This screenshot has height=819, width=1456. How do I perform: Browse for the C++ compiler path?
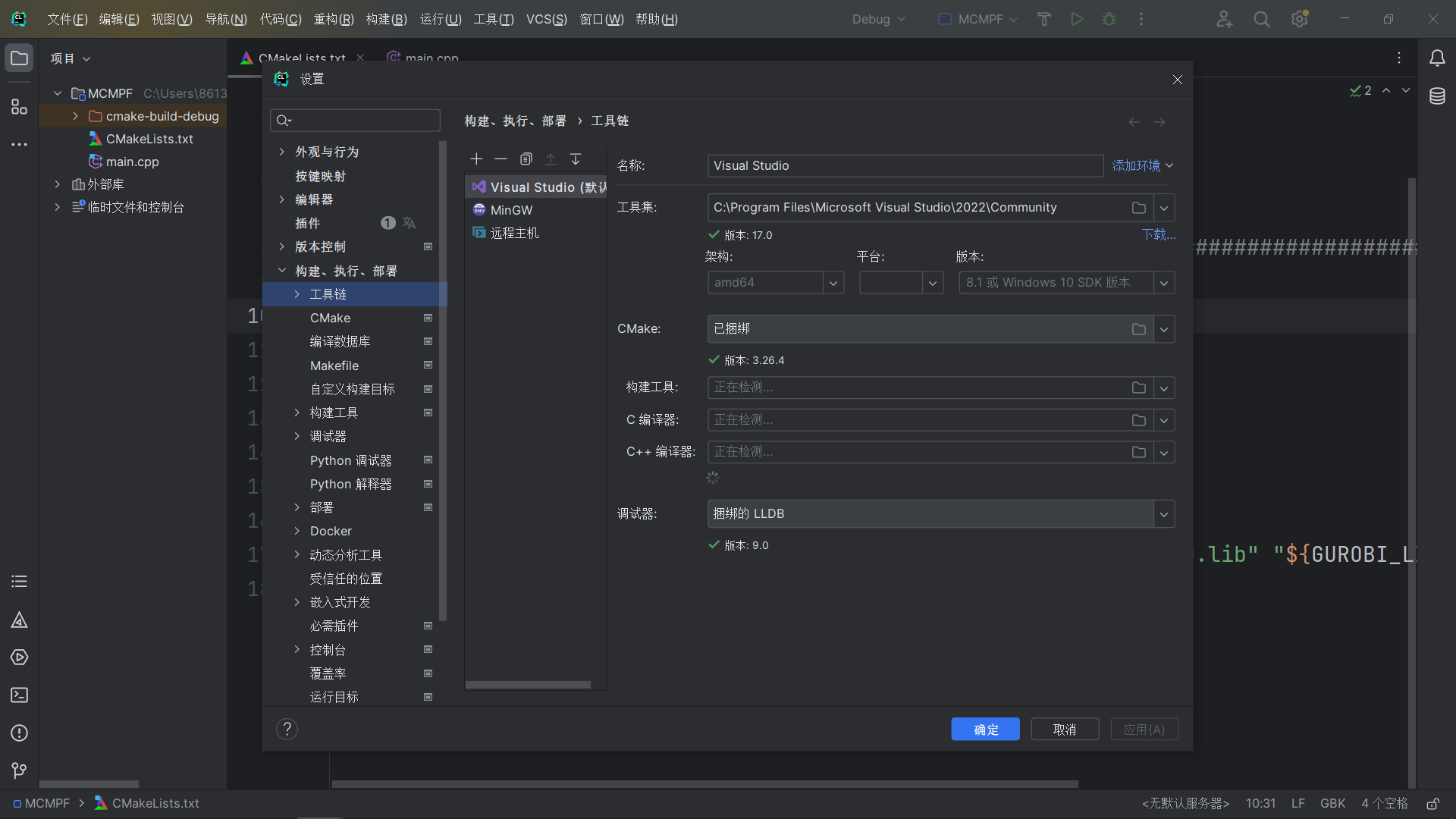pyautogui.click(x=1138, y=452)
